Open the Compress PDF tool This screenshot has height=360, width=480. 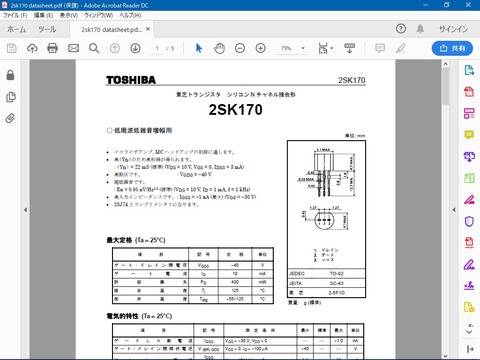pyautogui.click(x=469, y=242)
